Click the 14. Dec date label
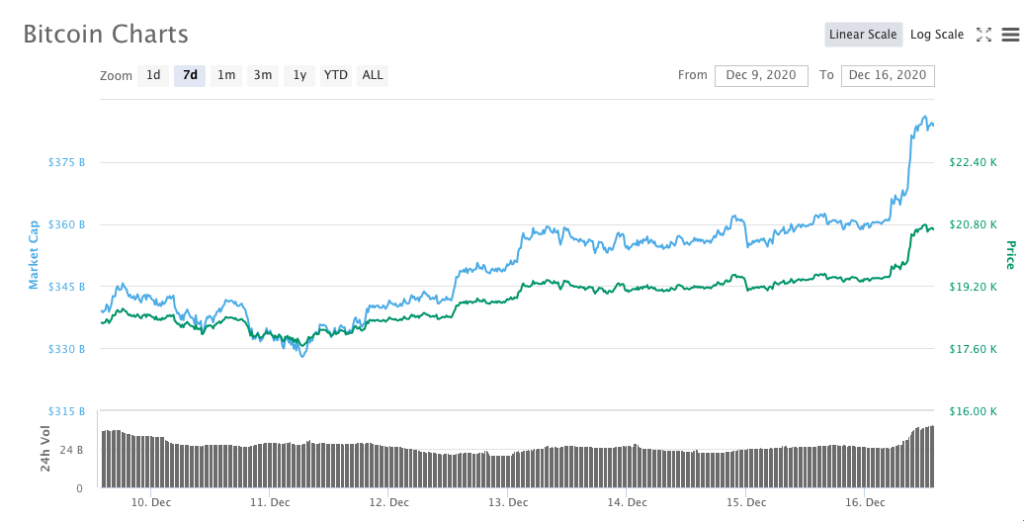Viewport: 1024px width, 521px height. click(x=626, y=502)
